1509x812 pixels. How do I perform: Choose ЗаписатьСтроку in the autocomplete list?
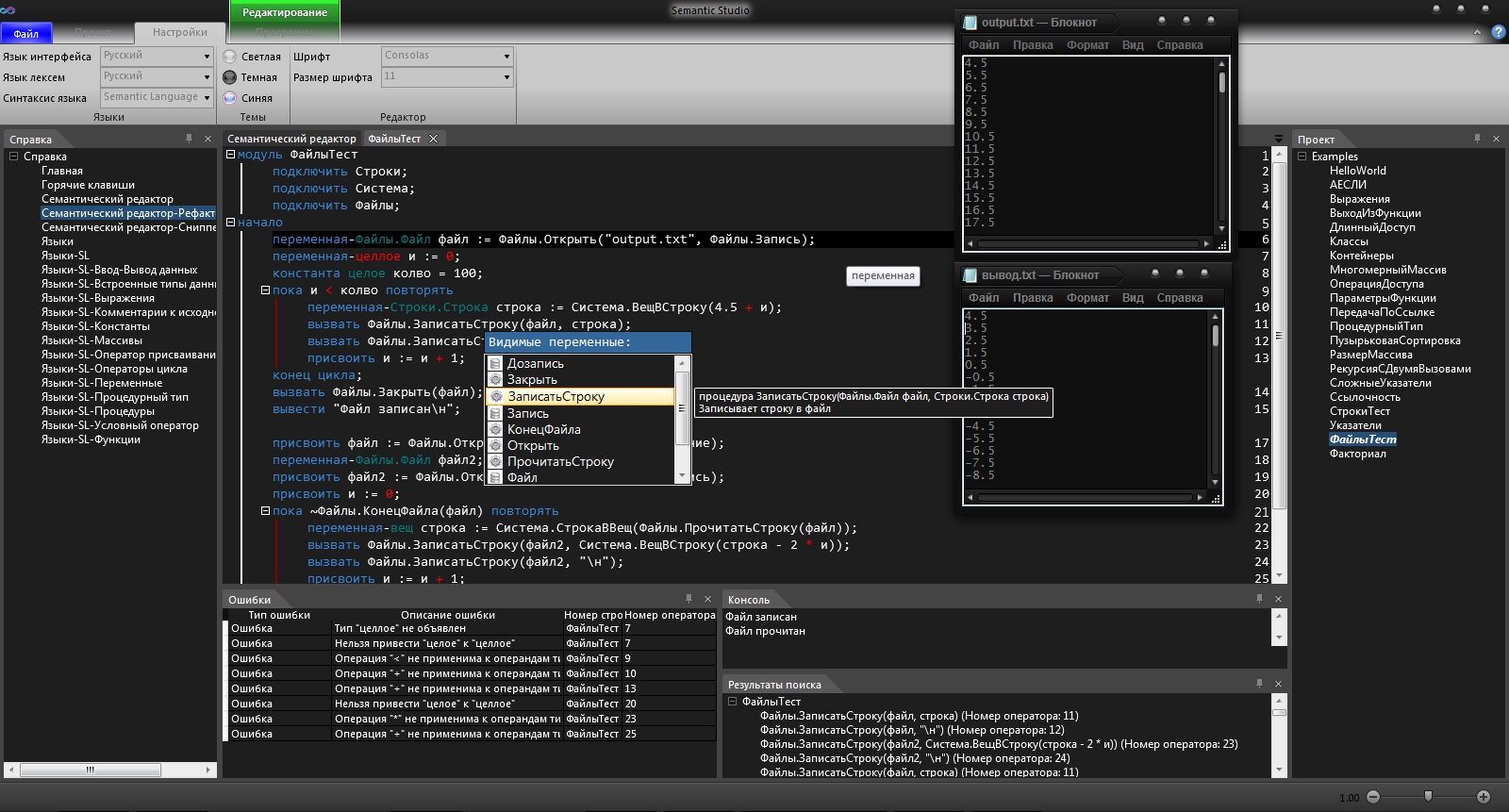[x=556, y=397]
